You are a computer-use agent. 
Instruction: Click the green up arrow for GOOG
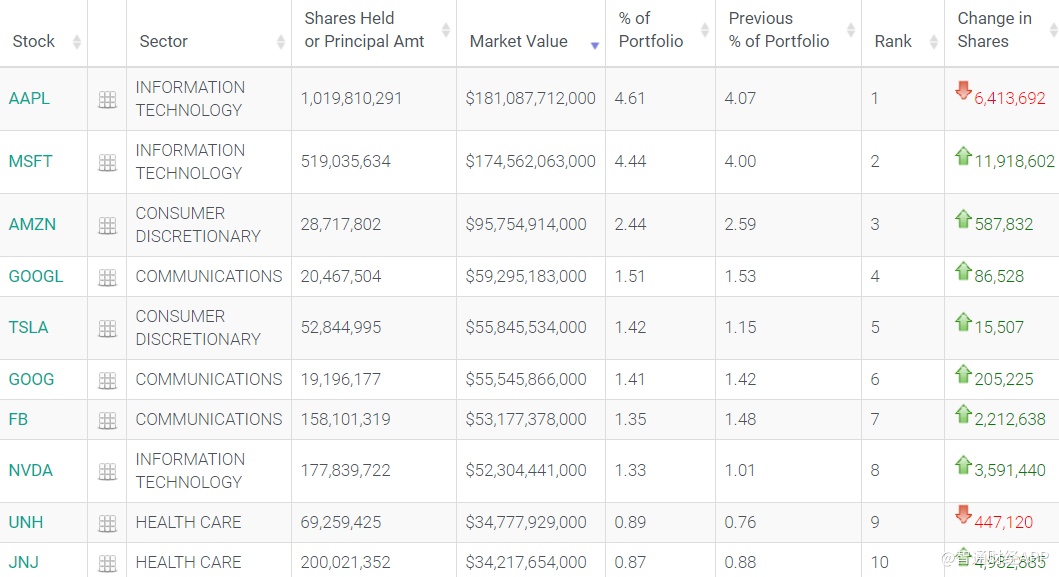(x=964, y=374)
